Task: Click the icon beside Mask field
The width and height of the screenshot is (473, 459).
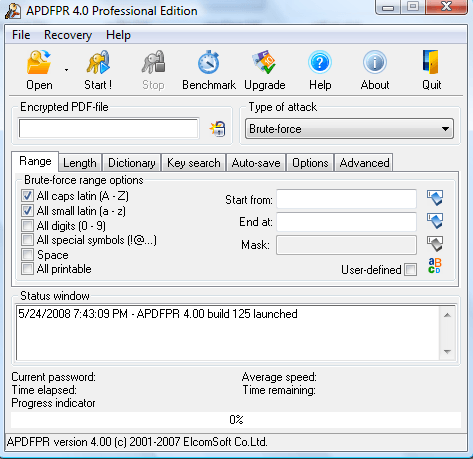Action: tap(435, 244)
